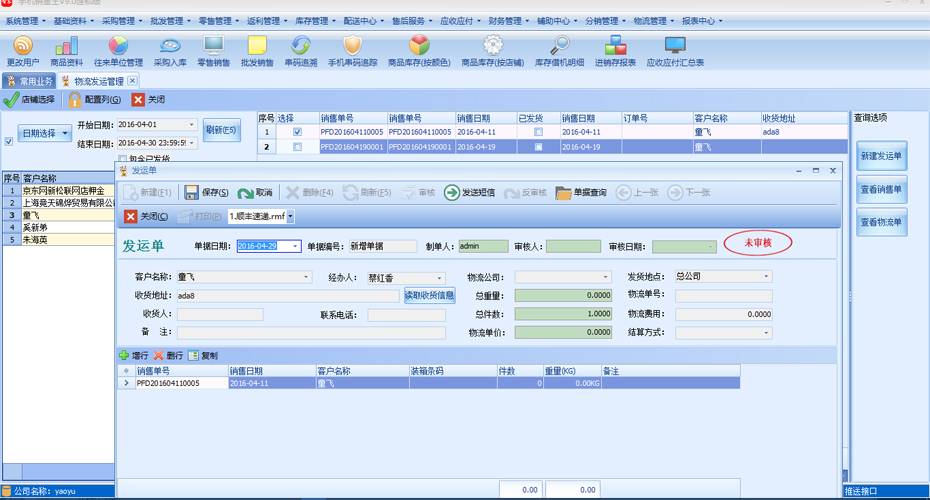Expand print template 1.顺丰速递.rmf dropdown

point(291,216)
